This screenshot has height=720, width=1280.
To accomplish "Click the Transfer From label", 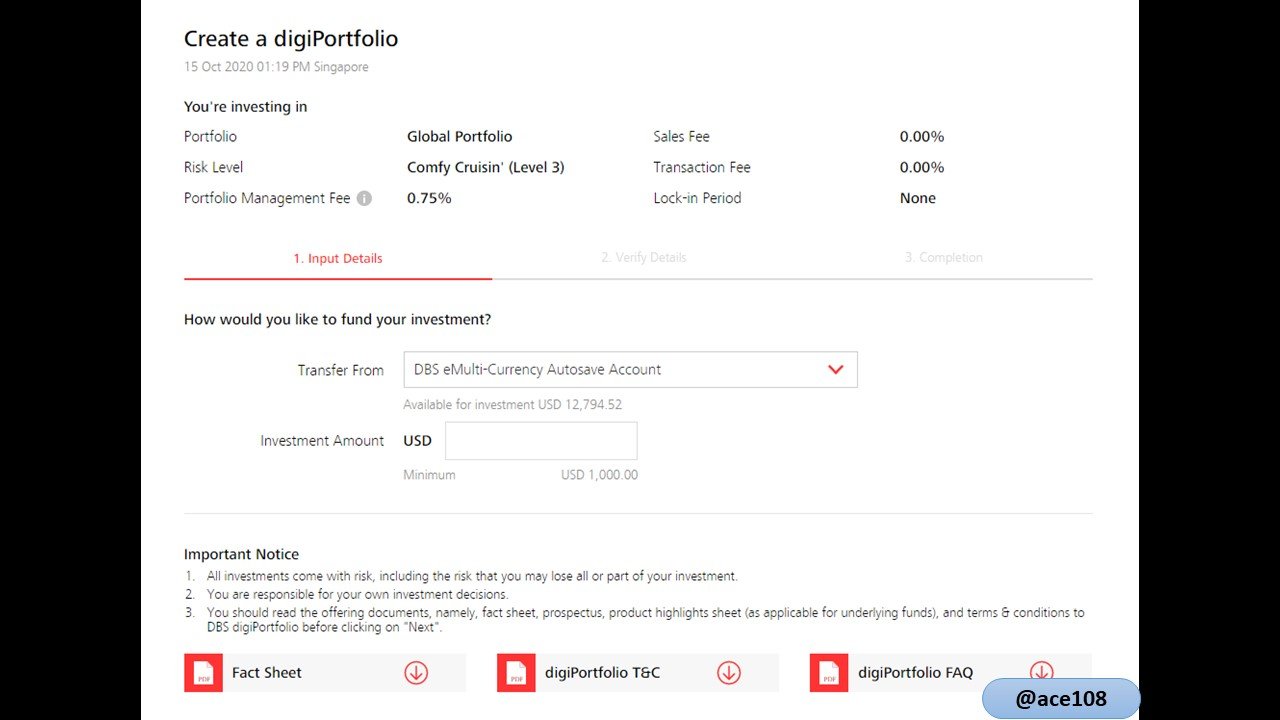I will pyautogui.click(x=341, y=370).
